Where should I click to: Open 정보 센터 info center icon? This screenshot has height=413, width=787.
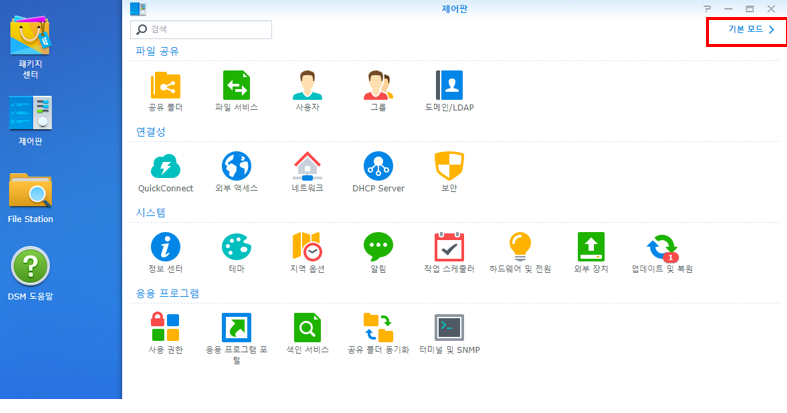(x=166, y=247)
